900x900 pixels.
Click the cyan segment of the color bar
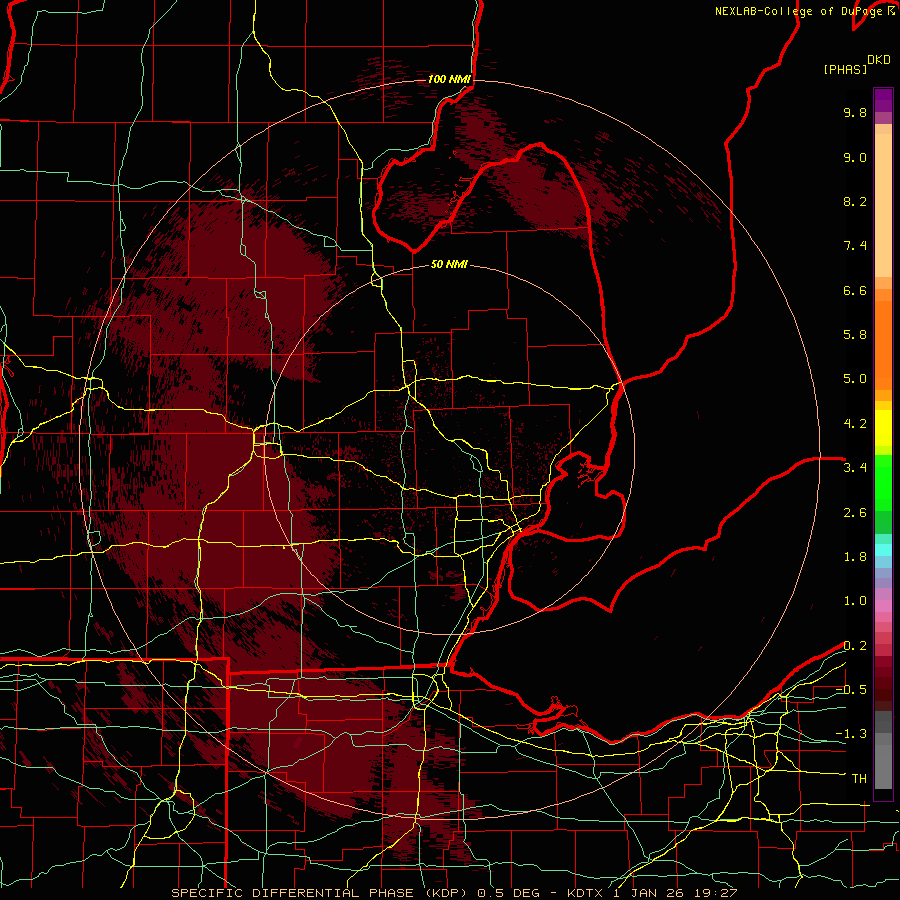point(883,550)
